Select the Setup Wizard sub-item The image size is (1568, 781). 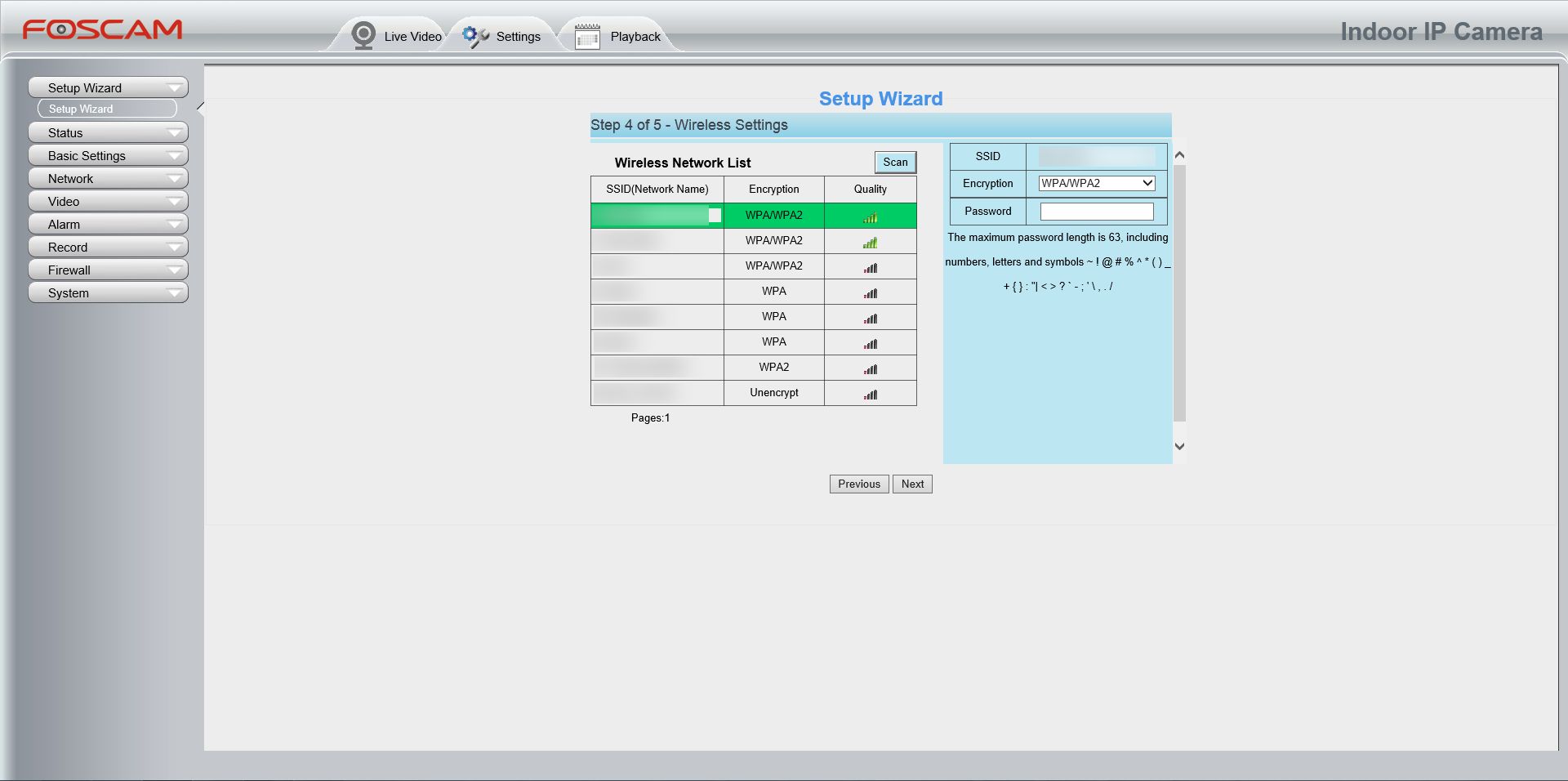(x=107, y=109)
